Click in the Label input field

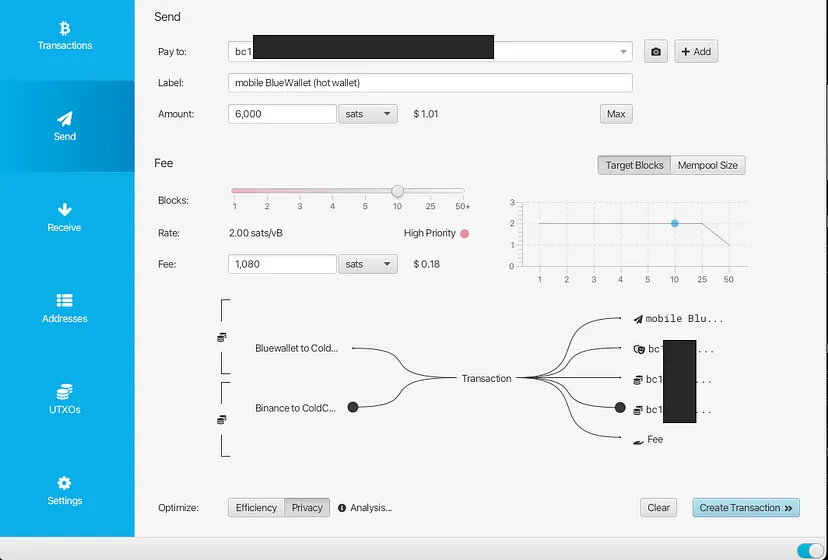[x=430, y=83]
